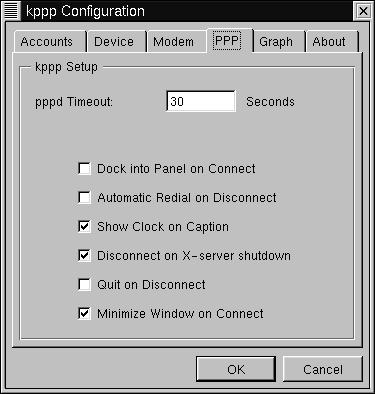Click the pppd Timeout input field

pyautogui.click(x=201, y=101)
